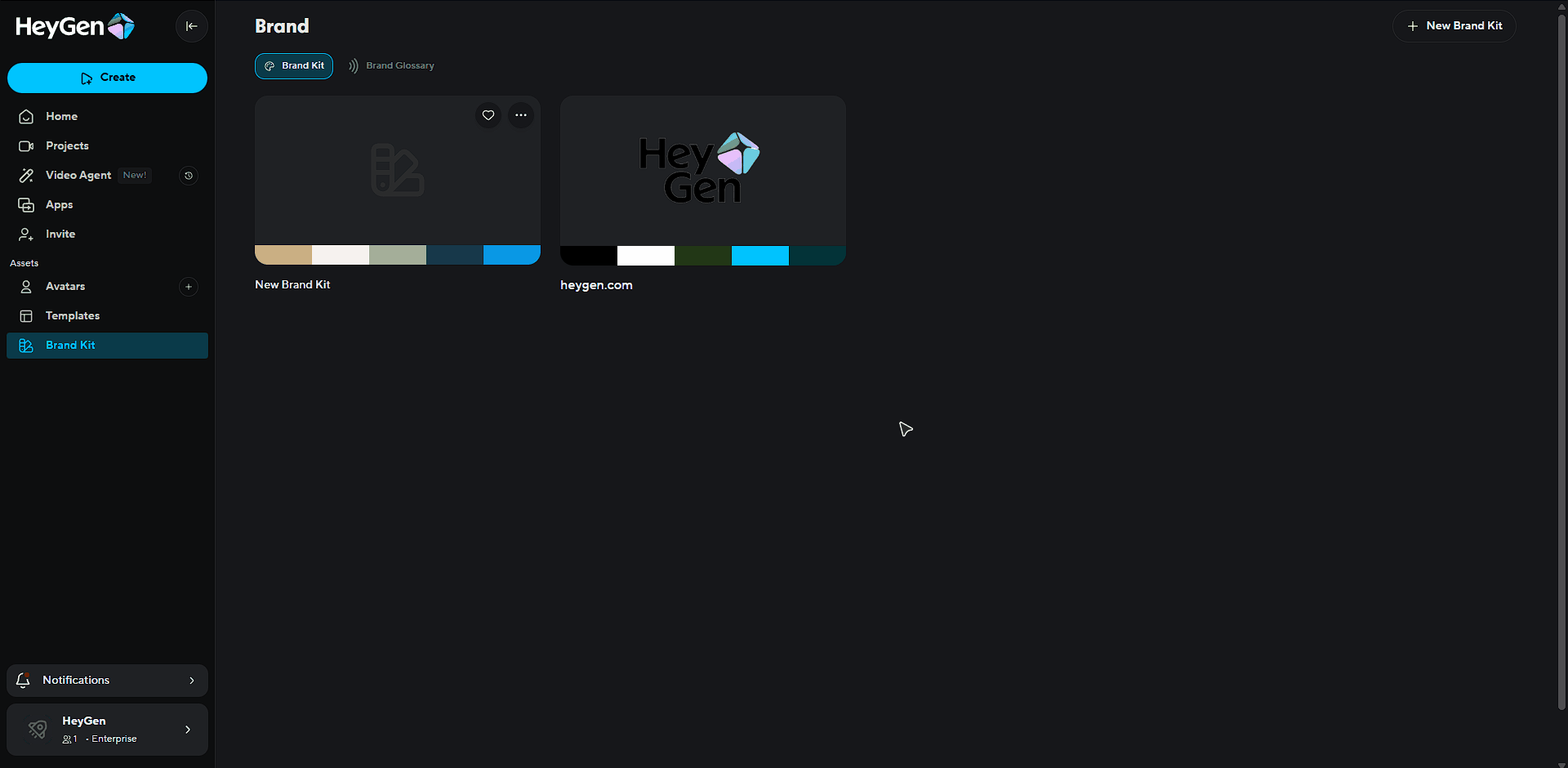Click the HeyGen logo in the sidebar

click(74, 26)
